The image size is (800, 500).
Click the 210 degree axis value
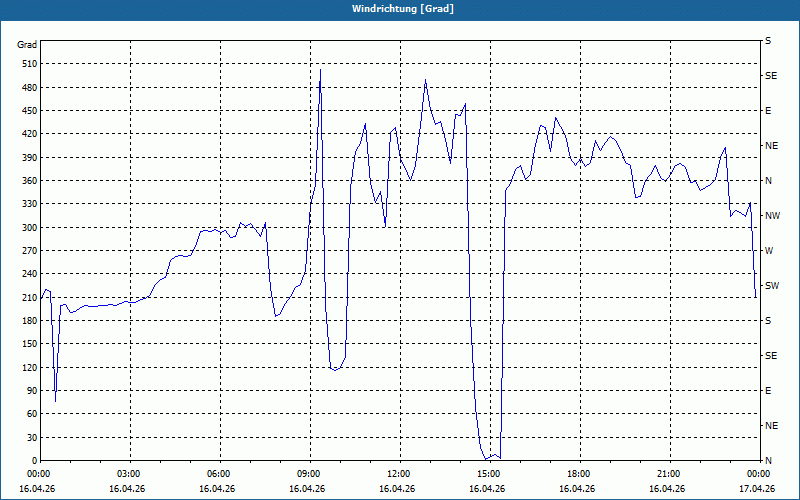(29, 297)
